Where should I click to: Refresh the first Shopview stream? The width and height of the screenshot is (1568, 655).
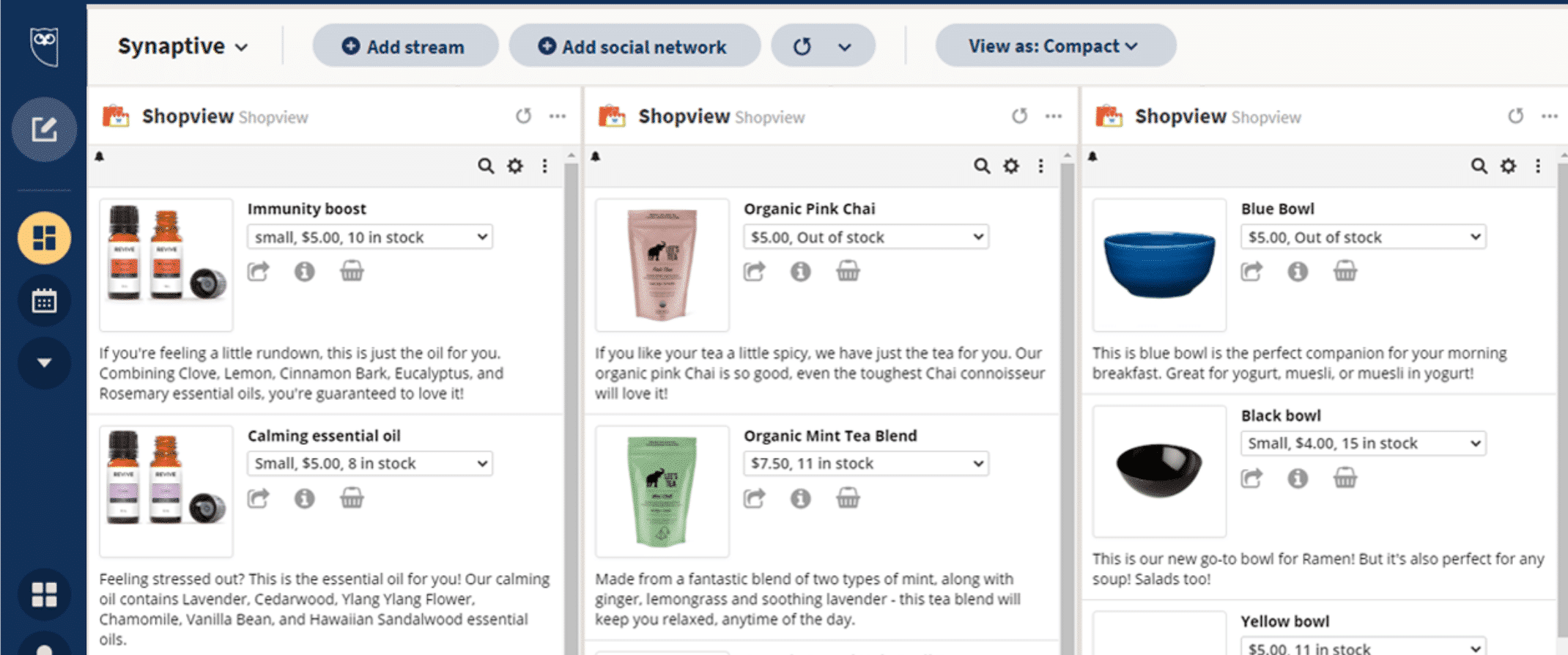[523, 116]
